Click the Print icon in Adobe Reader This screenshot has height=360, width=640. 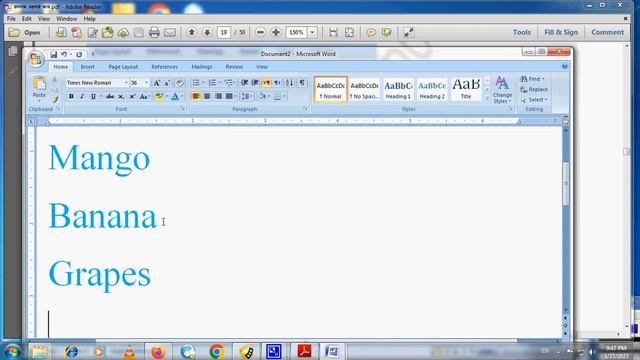[154, 33]
